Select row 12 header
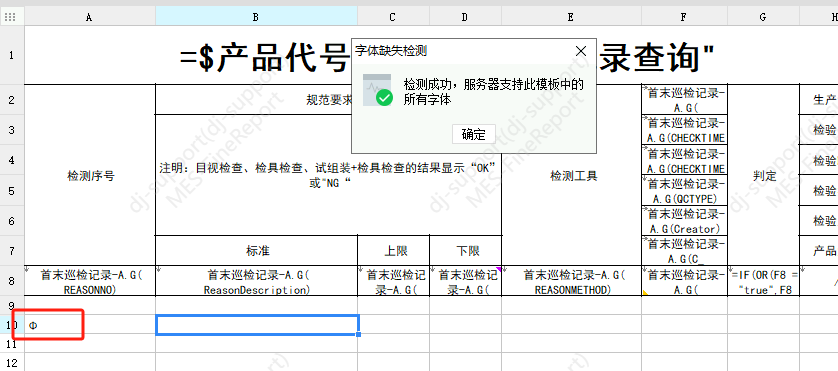838x371 pixels. coord(12,362)
